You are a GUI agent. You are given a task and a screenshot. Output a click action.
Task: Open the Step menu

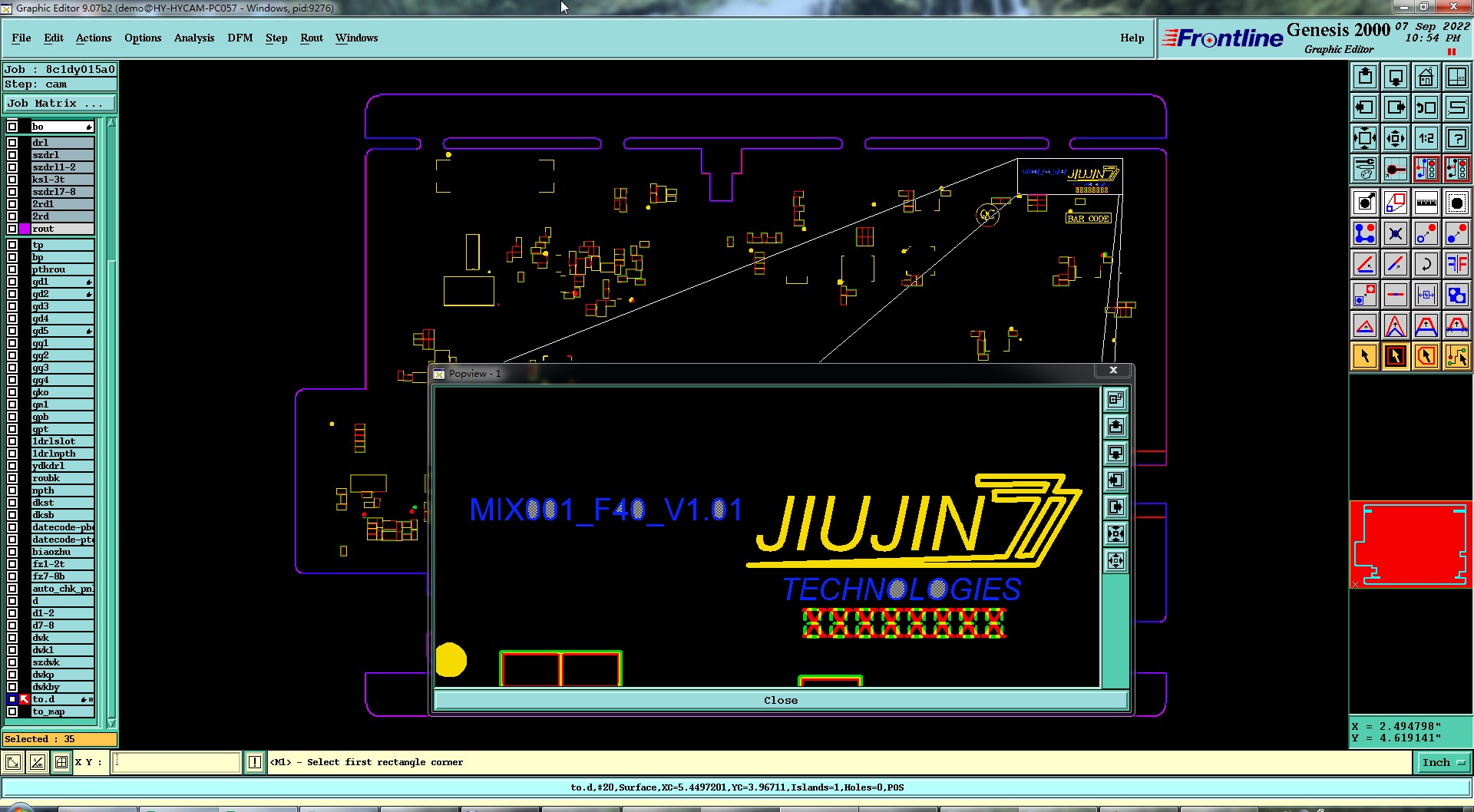click(276, 38)
